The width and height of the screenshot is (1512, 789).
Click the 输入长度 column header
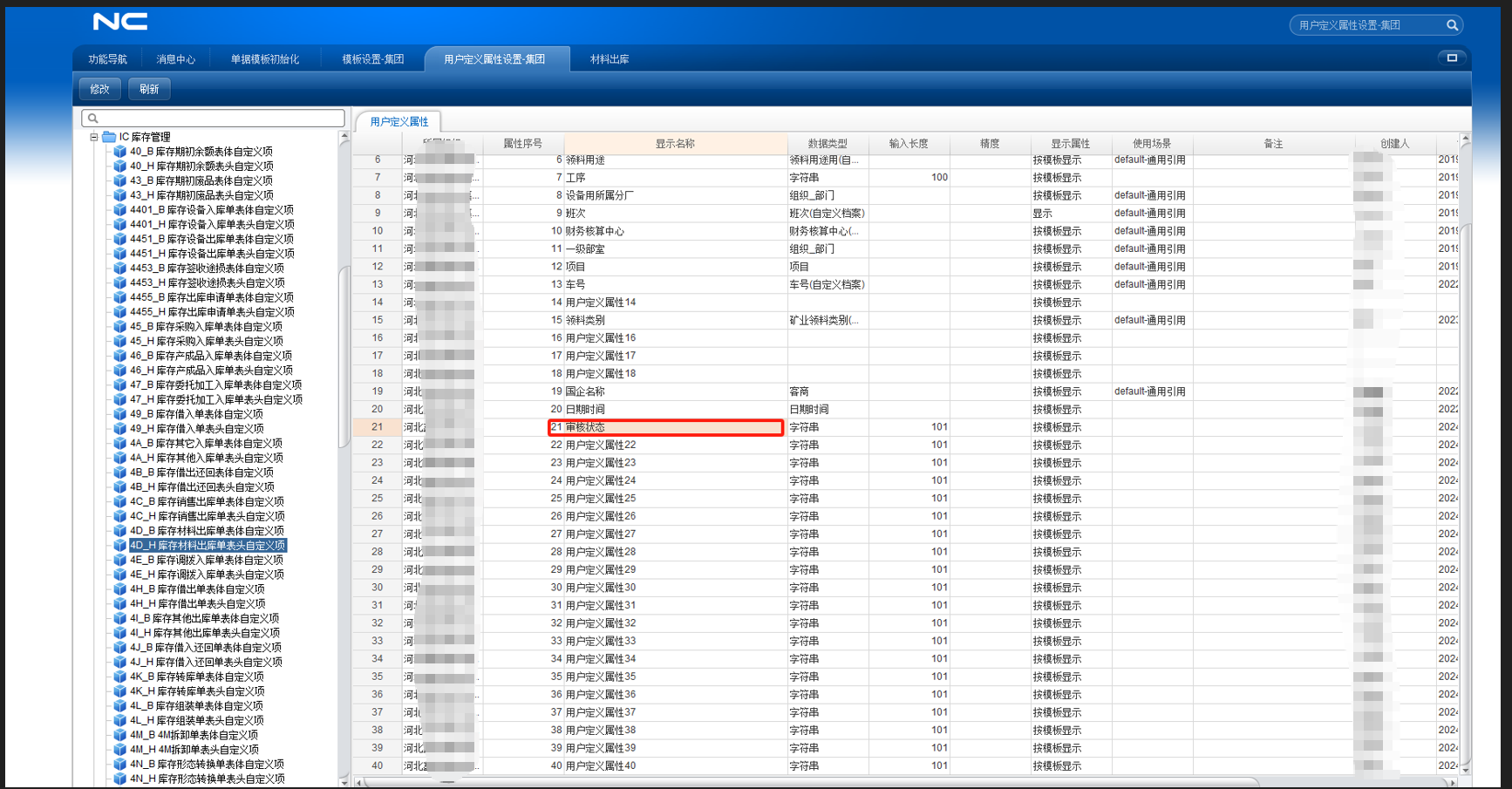click(x=909, y=144)
